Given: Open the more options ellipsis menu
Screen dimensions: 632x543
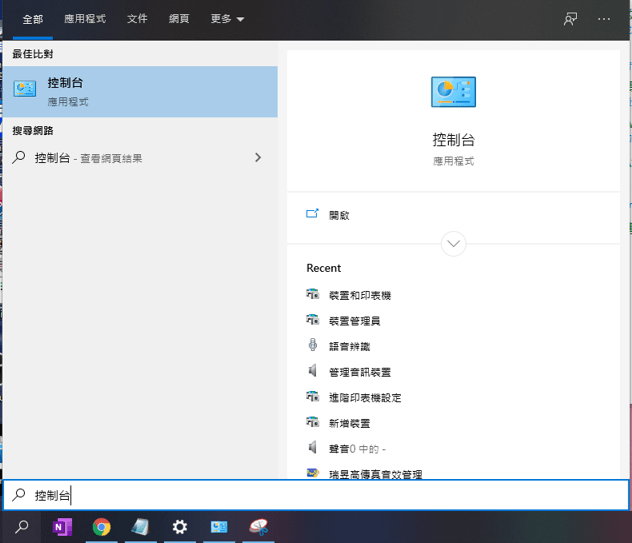Looking at the screenshot, I should [604, 19].
